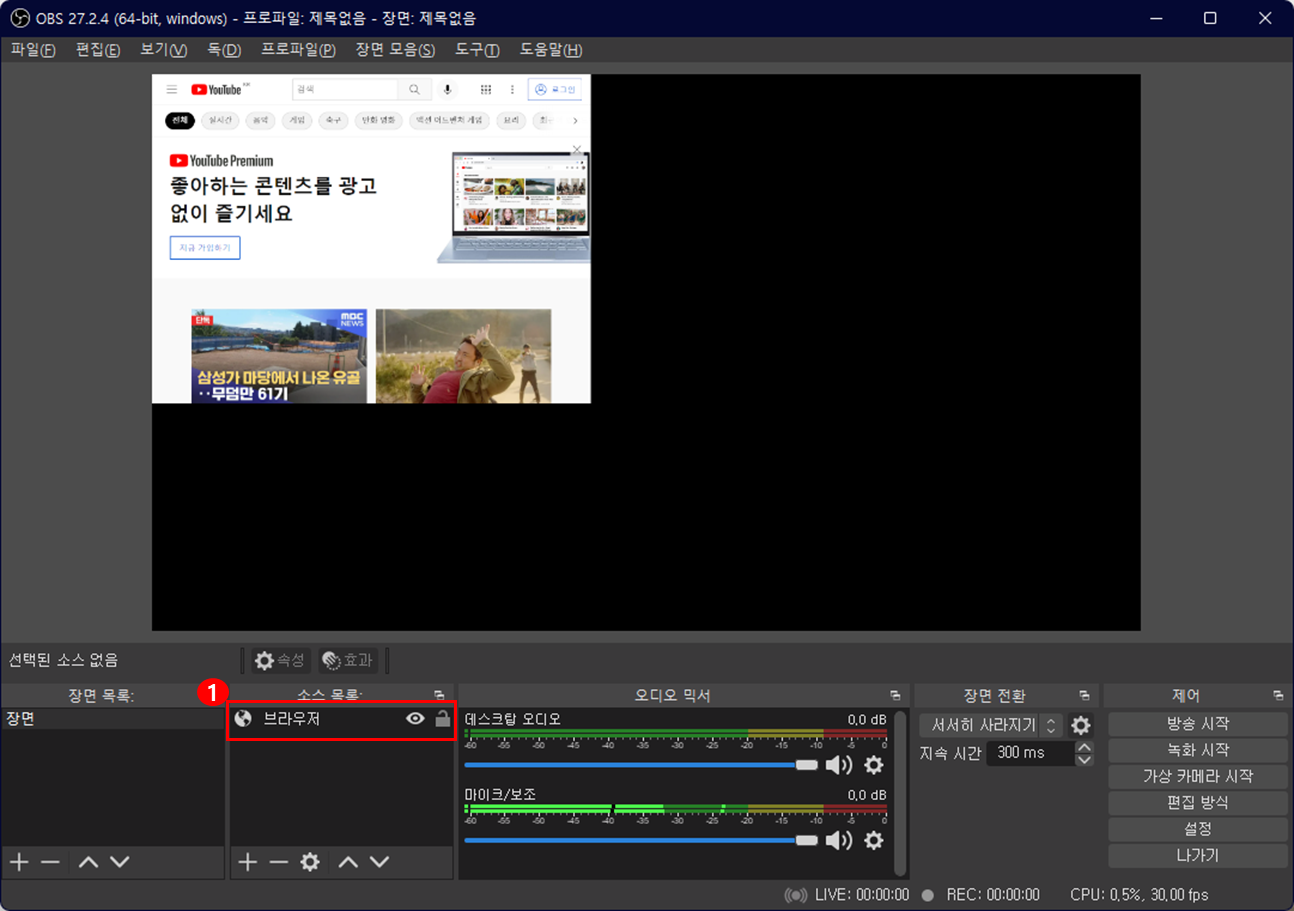Undock the 제어 panel
Viewport: 1294px width, 911px height.
1278,695
